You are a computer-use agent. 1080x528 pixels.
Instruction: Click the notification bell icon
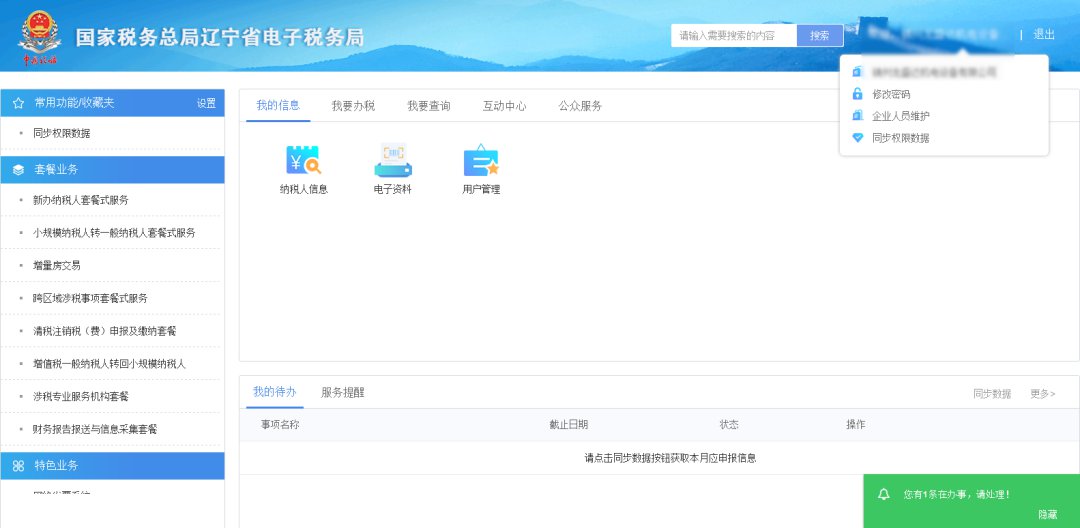click(883, 494)
